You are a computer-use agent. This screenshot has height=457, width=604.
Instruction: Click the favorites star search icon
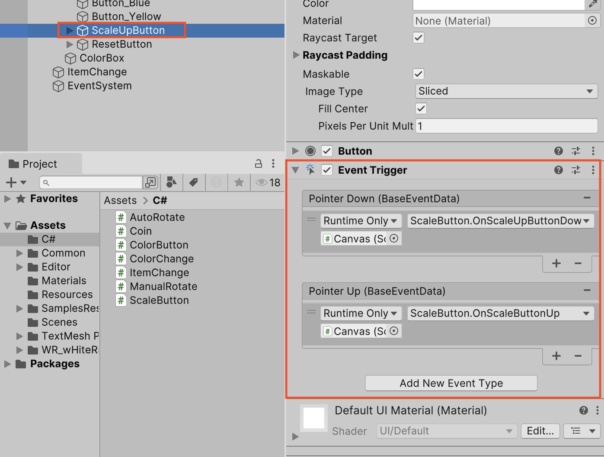point(239,183)
